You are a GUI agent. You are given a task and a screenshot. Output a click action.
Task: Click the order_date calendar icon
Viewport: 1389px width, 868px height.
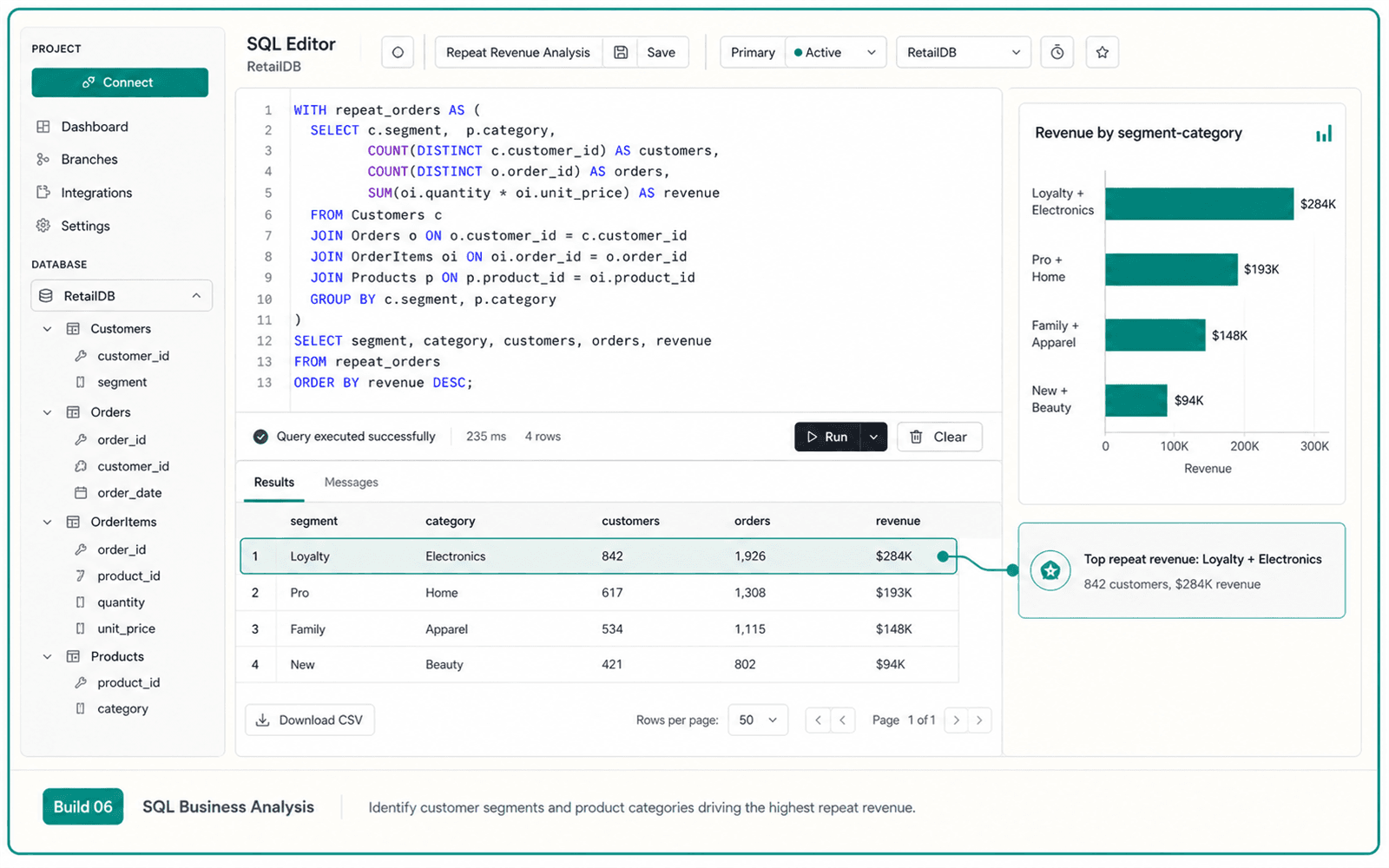[81, 493]
